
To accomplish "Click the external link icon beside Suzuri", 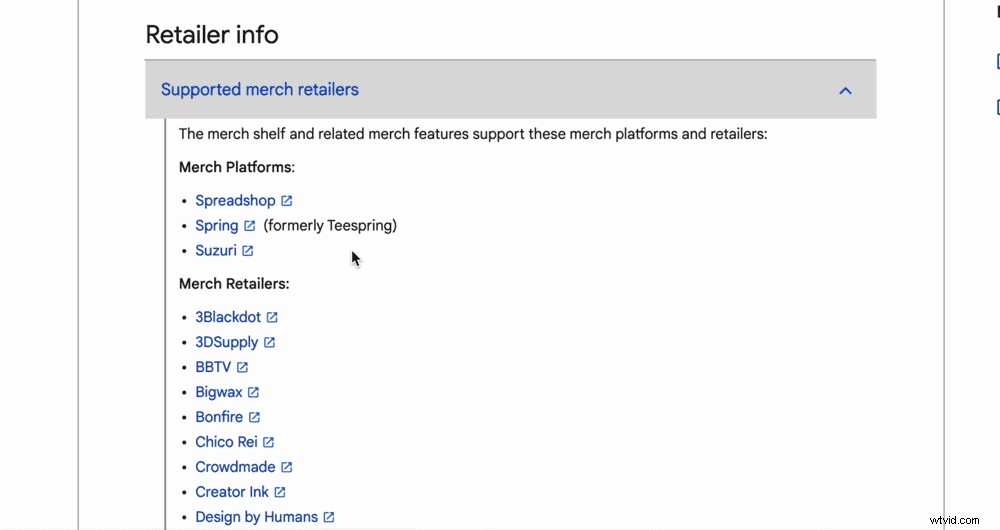I will (x=248, y=251).
